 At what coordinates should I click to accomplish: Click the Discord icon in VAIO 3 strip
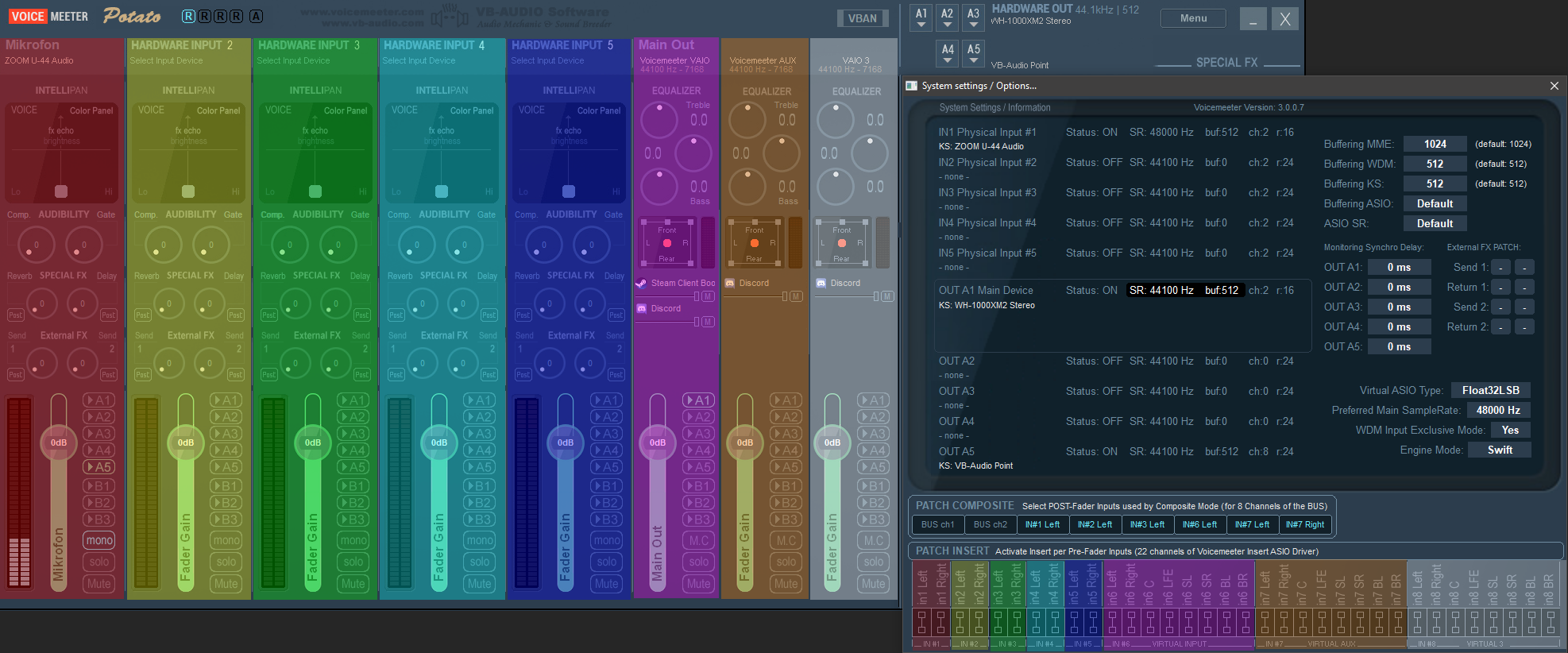821,283
